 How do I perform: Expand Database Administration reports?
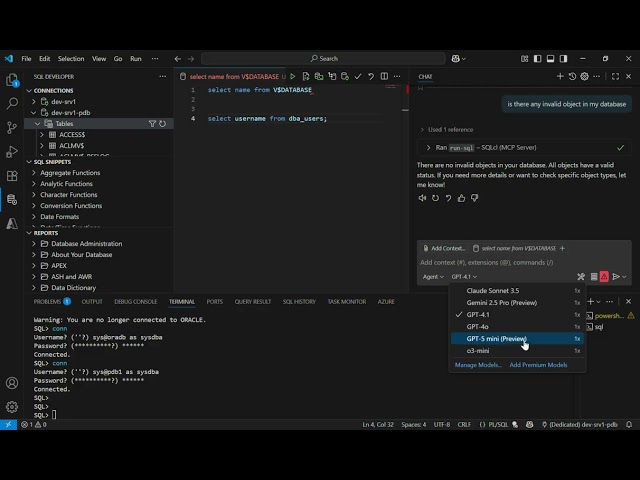(x=34, y=244)
